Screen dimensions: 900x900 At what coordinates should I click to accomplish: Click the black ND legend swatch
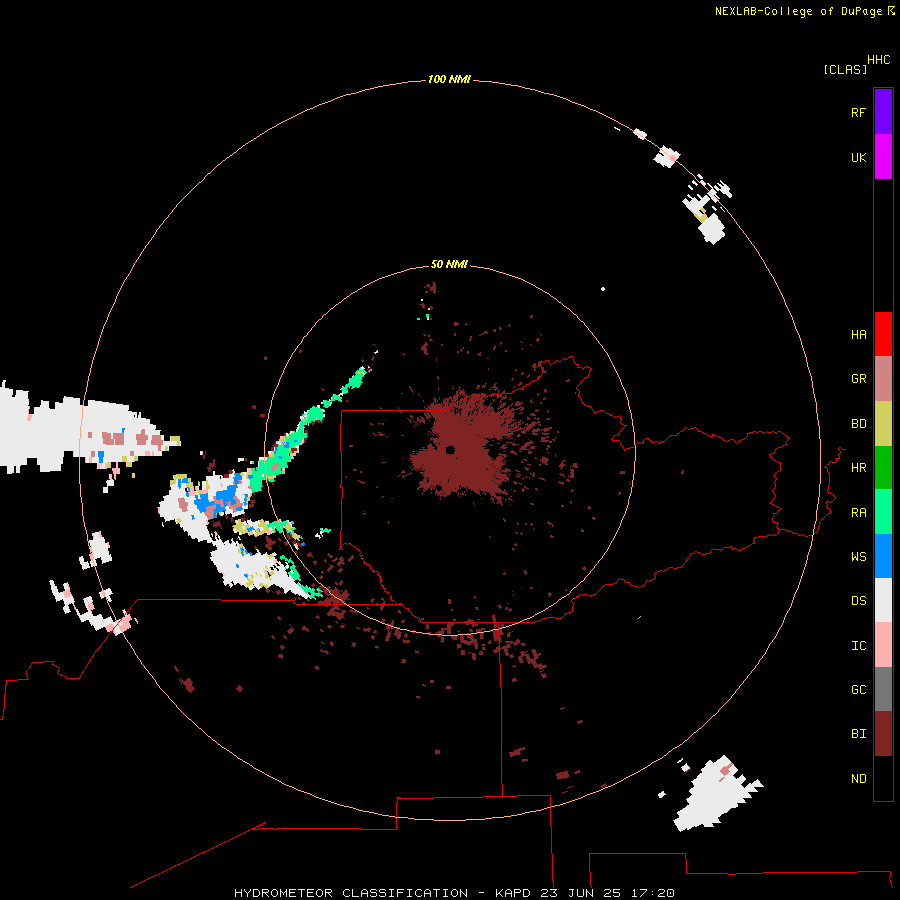[883, 778]
